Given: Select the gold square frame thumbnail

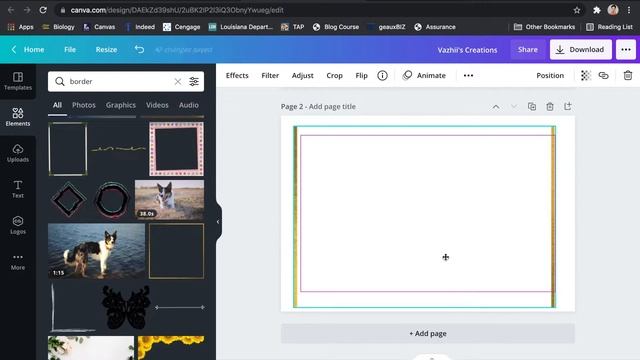Looking at the screenshot, I should [x=176, y=251].
